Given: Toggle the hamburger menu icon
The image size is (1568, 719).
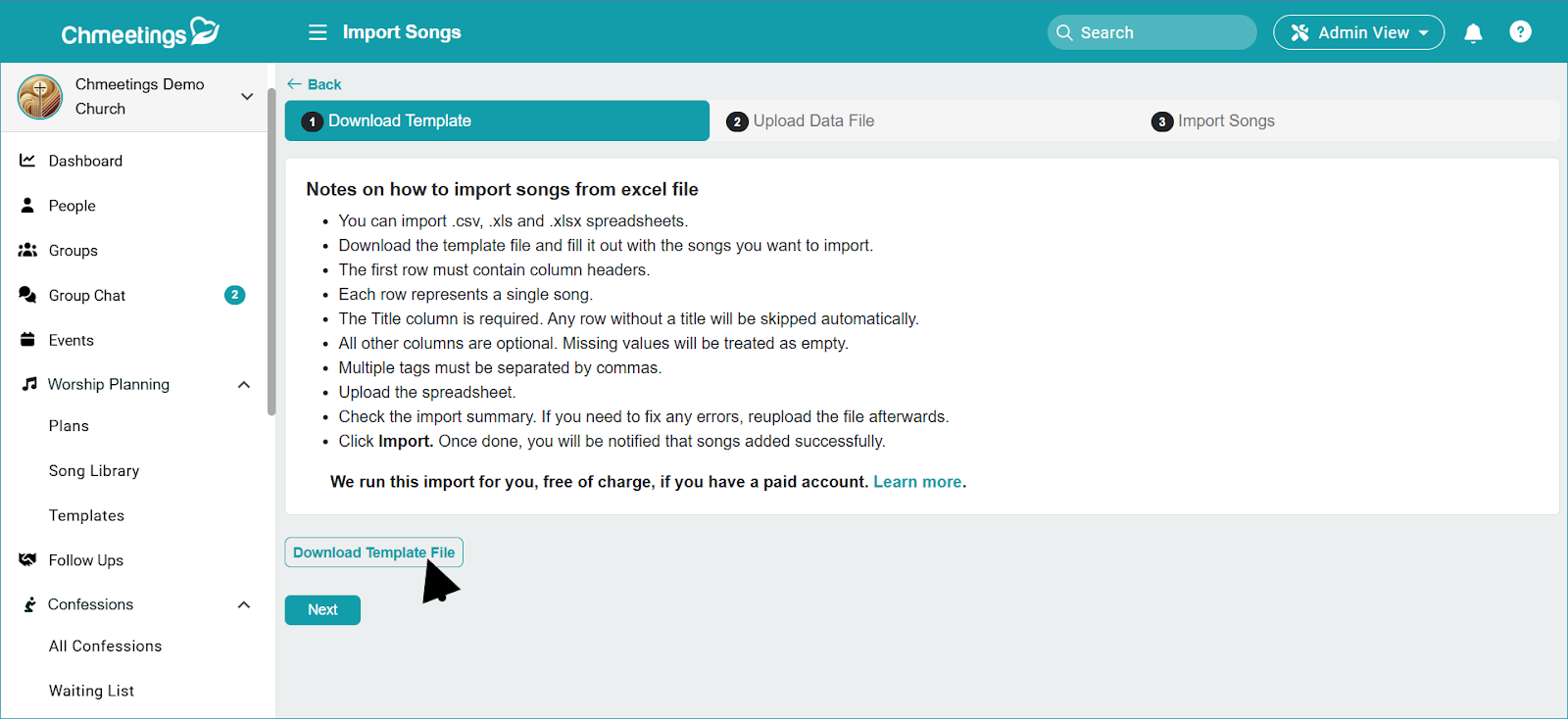Looking at the screenshot, I should coord(318,32).
